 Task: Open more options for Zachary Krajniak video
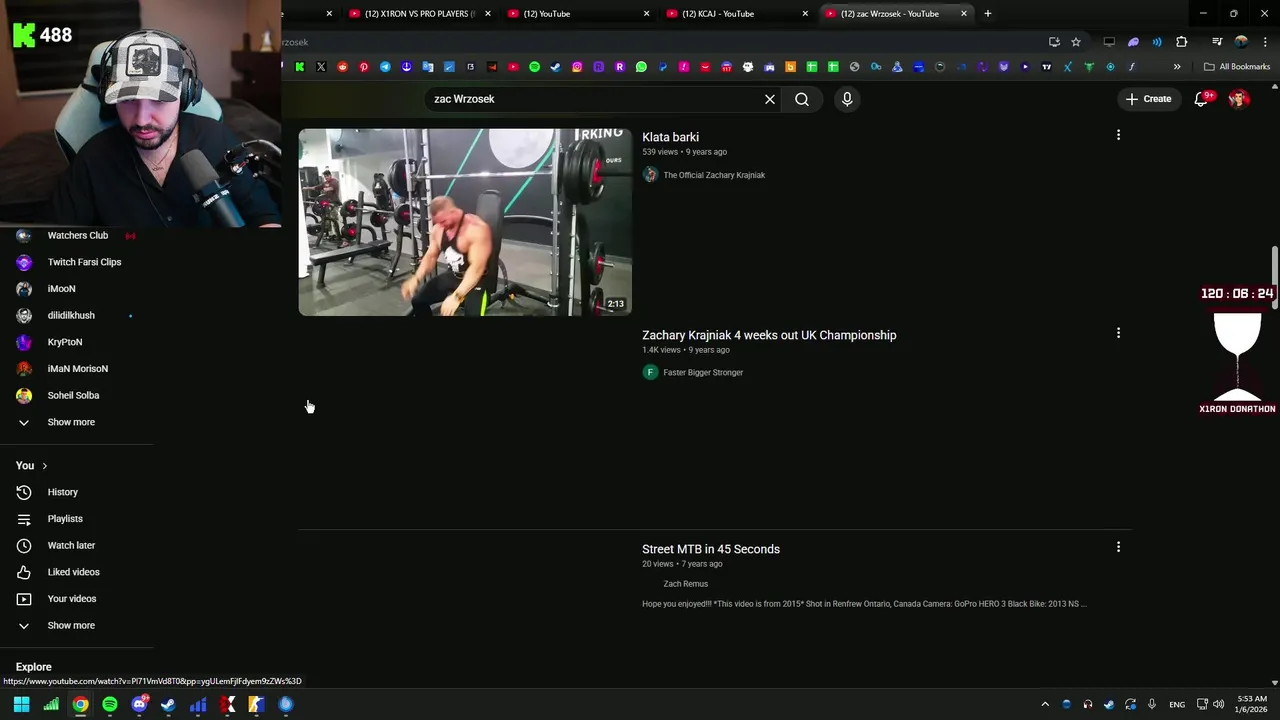point(1118,333)
